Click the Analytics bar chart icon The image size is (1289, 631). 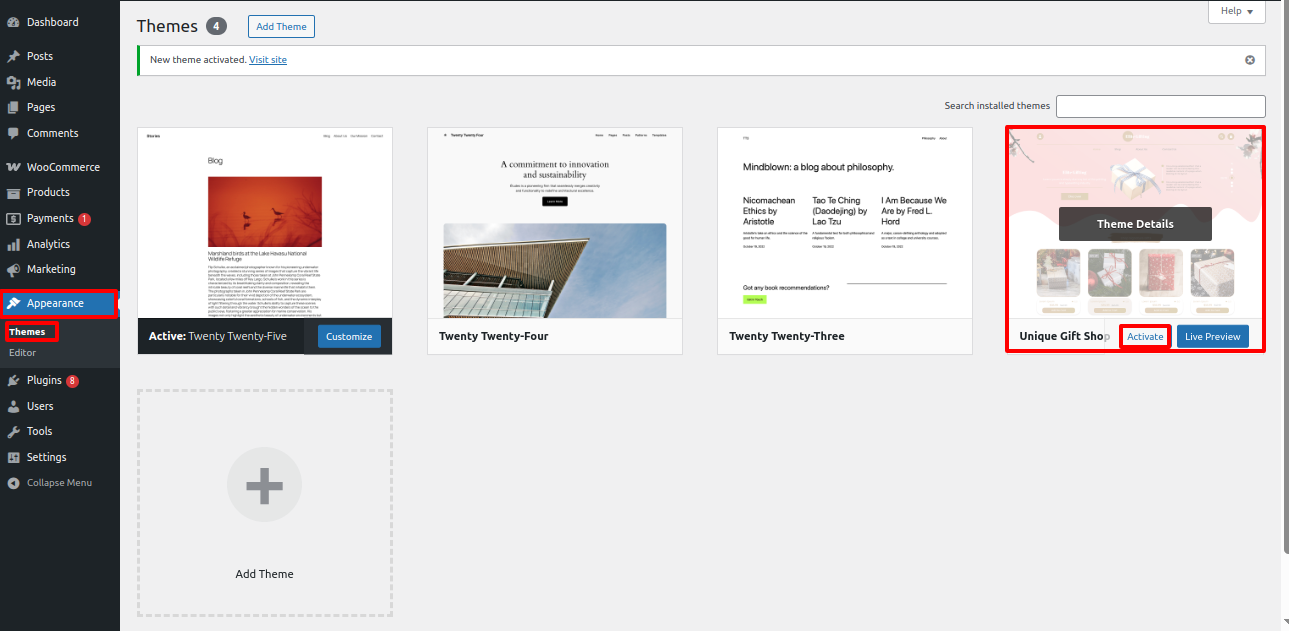point(13,244)
